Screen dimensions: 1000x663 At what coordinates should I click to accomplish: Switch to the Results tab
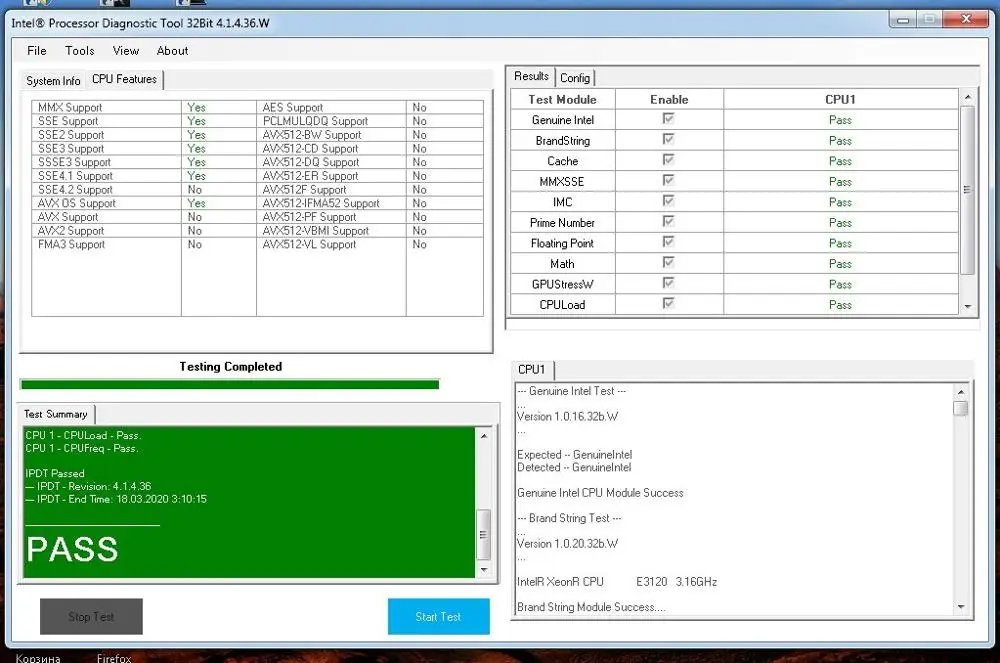[531, 76]
